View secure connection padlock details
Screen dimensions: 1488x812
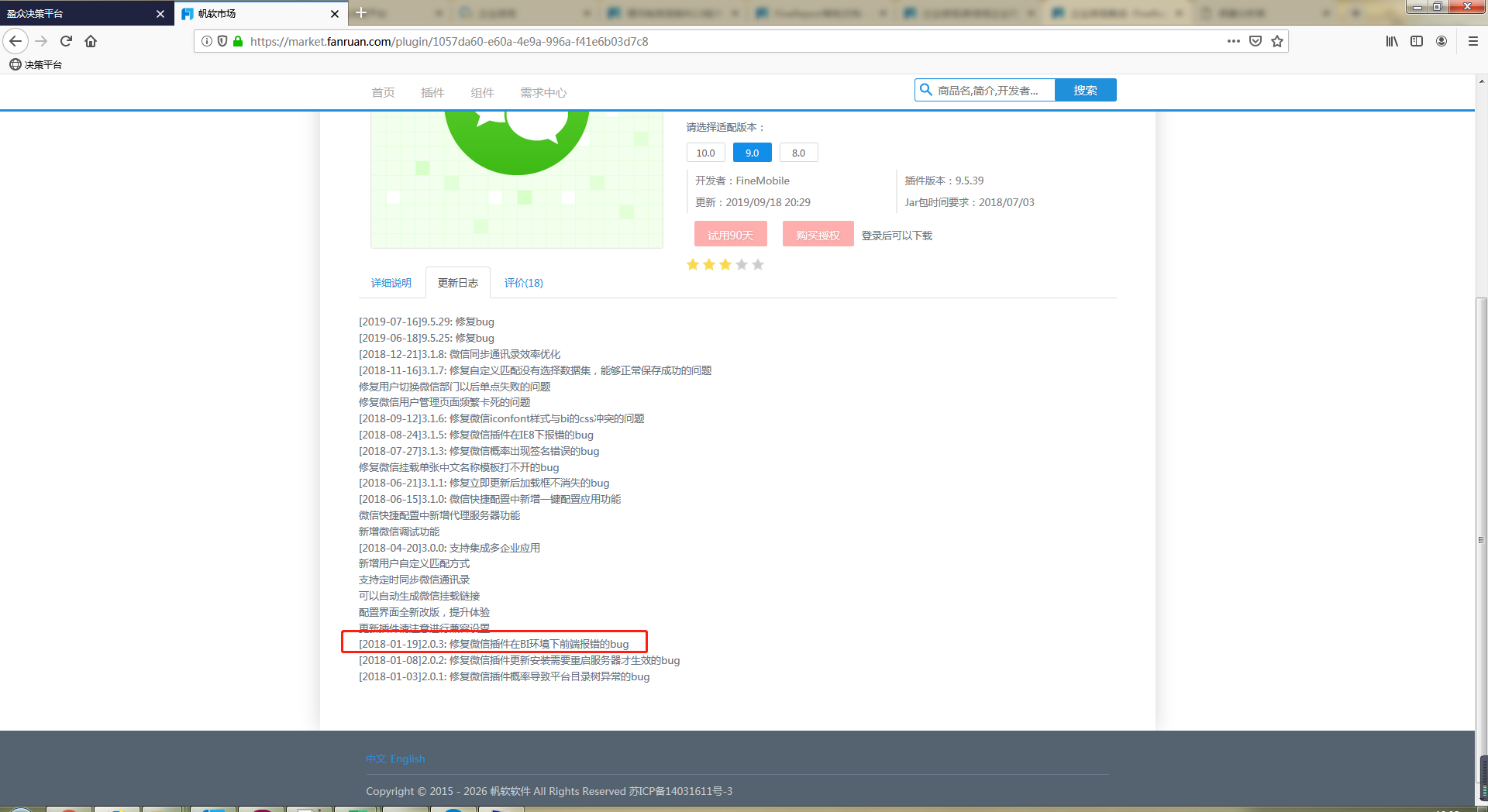pos(238,41)
